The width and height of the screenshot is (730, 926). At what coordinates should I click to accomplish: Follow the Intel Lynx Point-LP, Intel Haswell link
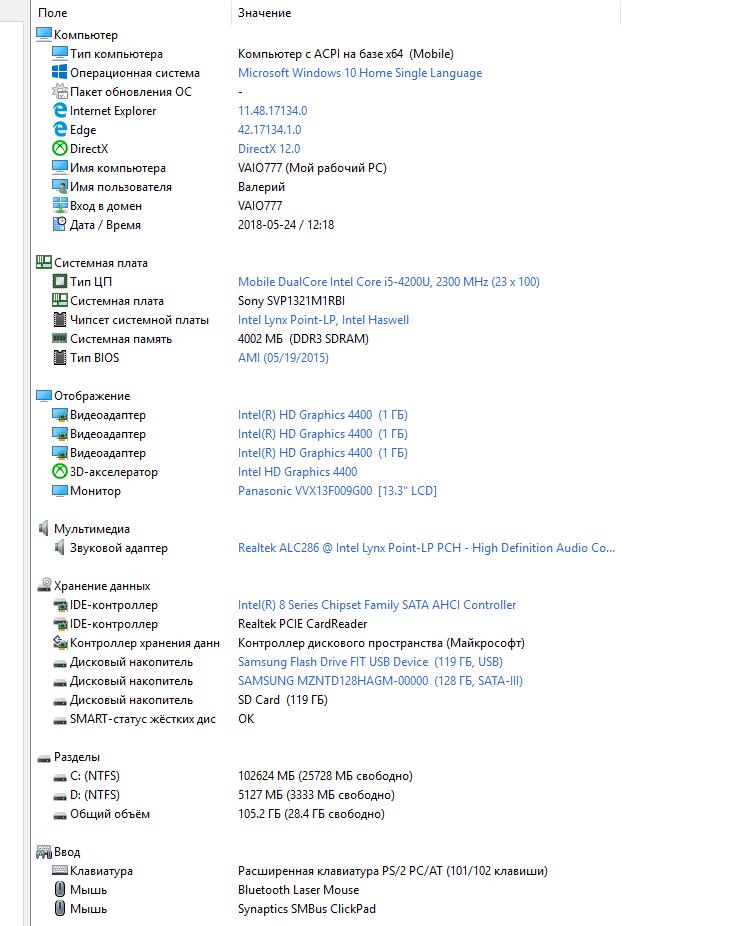[x=323, y=319]
